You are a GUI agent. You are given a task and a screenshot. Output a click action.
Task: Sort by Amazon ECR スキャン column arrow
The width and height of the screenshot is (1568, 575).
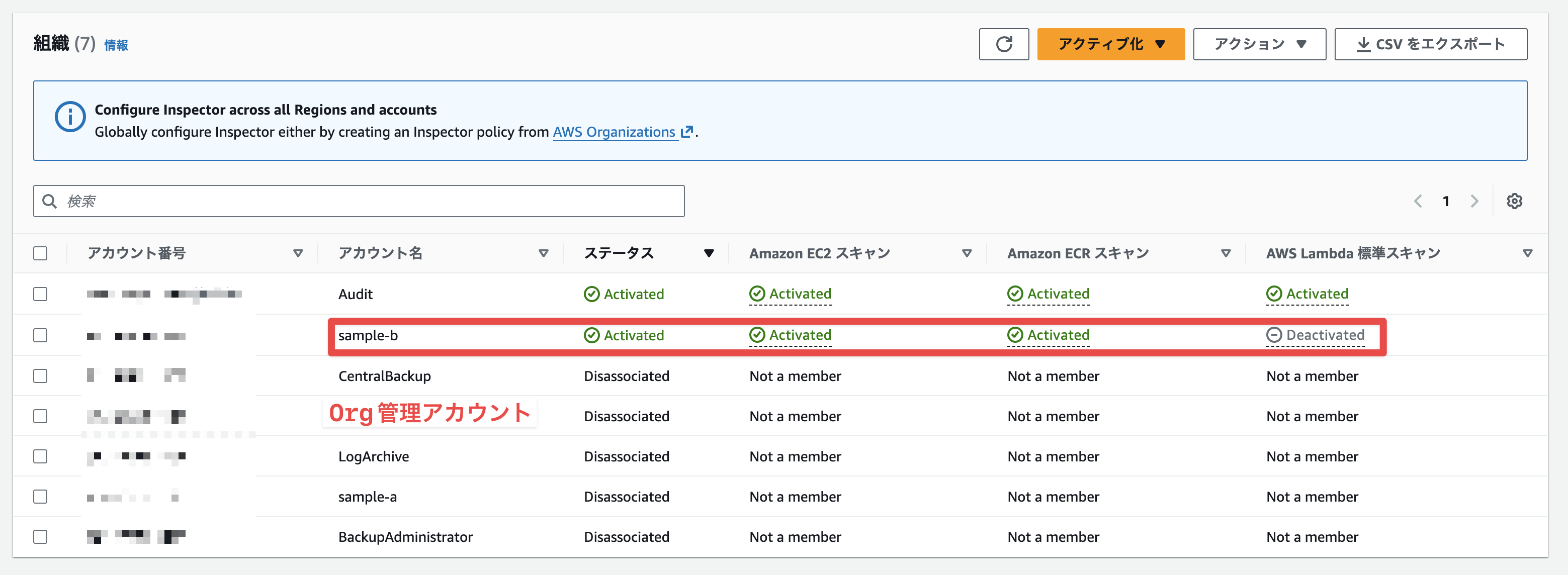click(1226, 253)
